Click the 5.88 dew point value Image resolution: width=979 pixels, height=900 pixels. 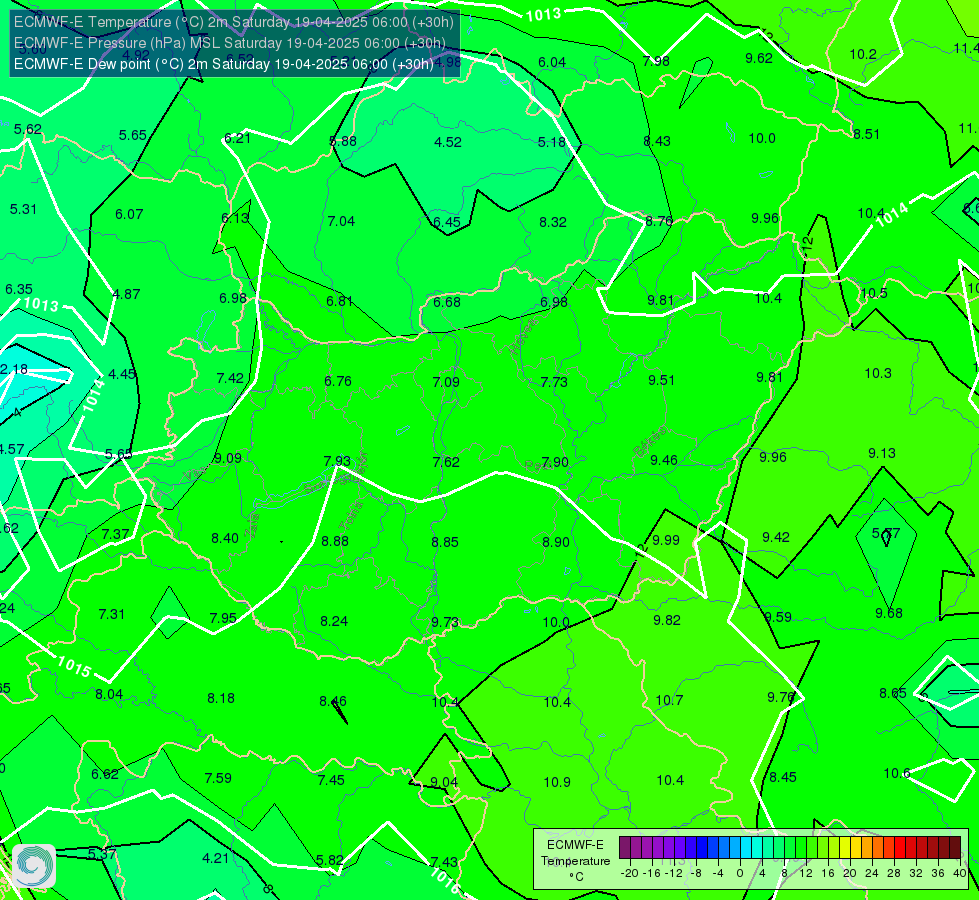tap(343, 141)
